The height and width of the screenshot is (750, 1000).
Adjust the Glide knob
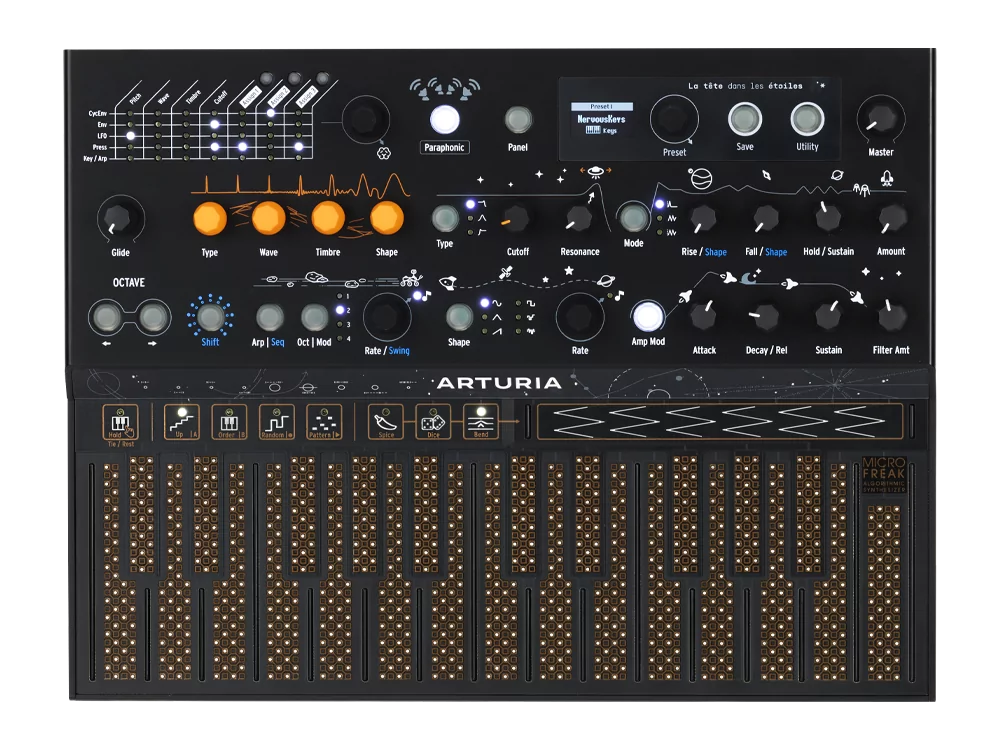point(121,218)
